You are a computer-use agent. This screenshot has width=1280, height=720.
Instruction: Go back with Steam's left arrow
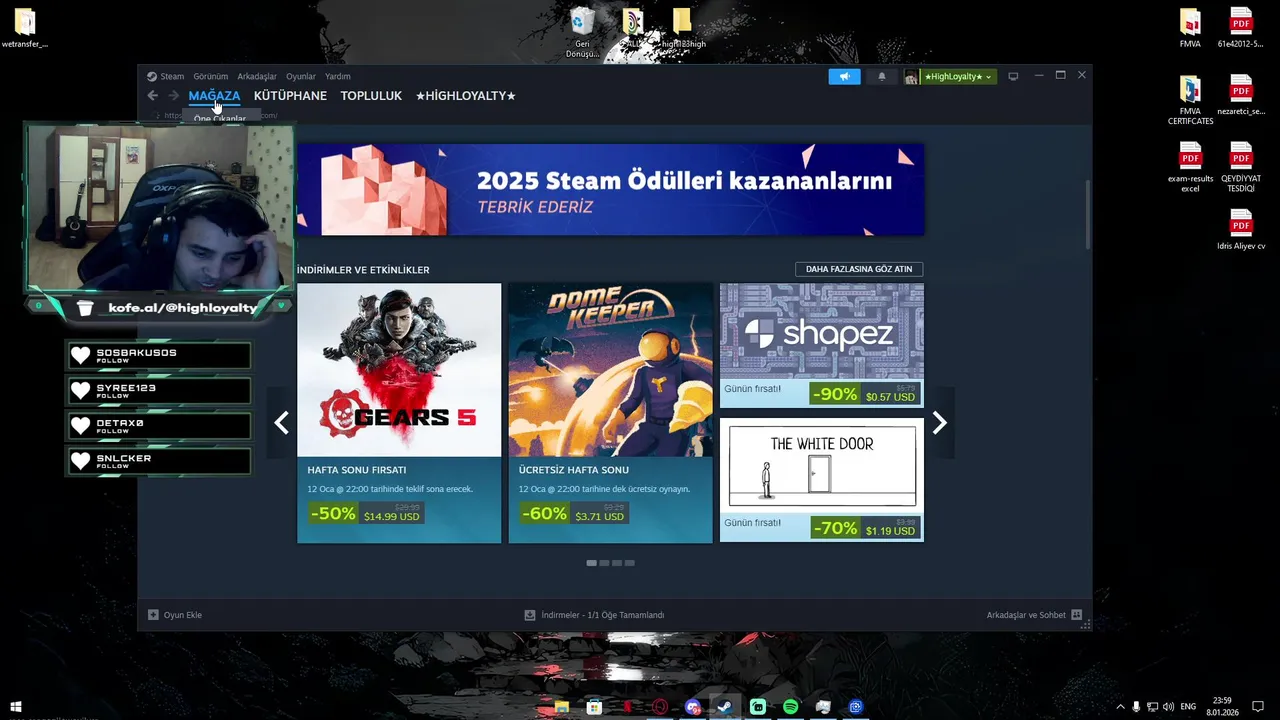(x=152, y=96)
